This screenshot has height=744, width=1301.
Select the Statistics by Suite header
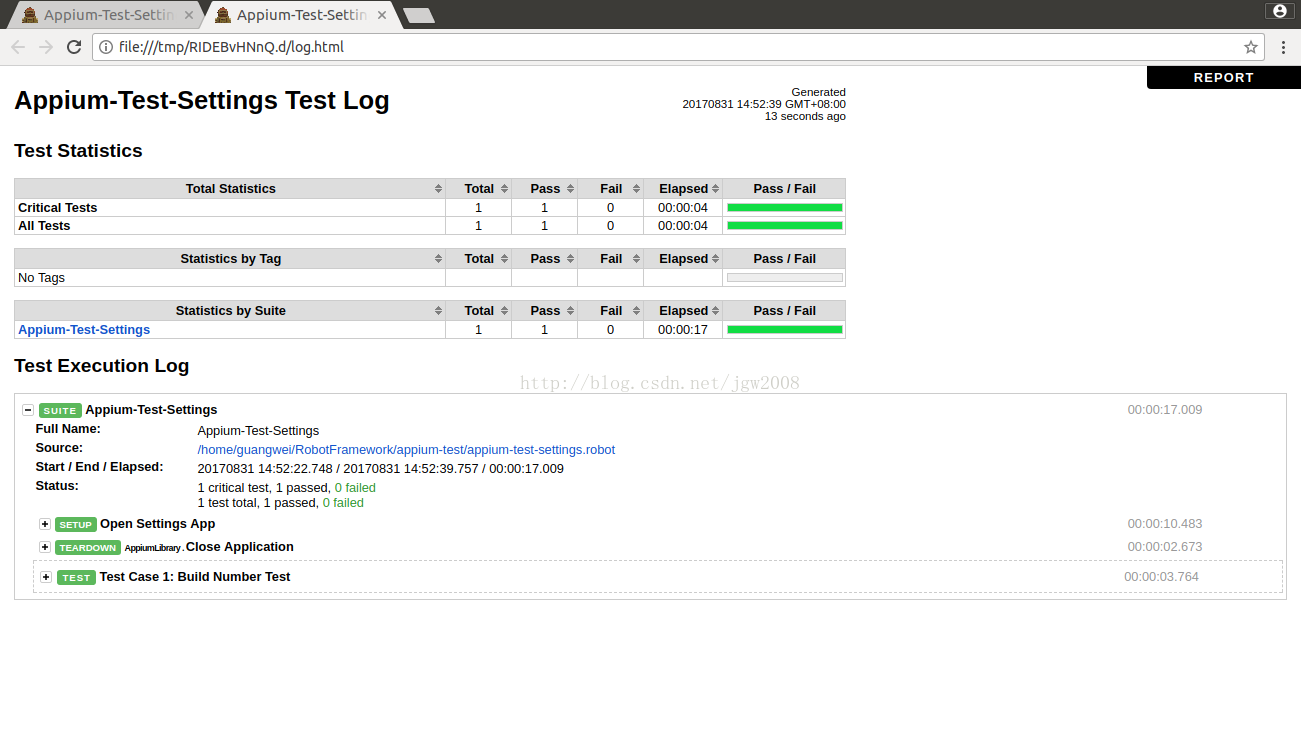[230, 310]
